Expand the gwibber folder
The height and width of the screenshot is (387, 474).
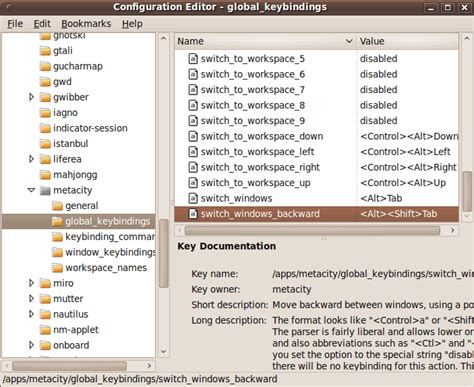click(x=31, y=97)
